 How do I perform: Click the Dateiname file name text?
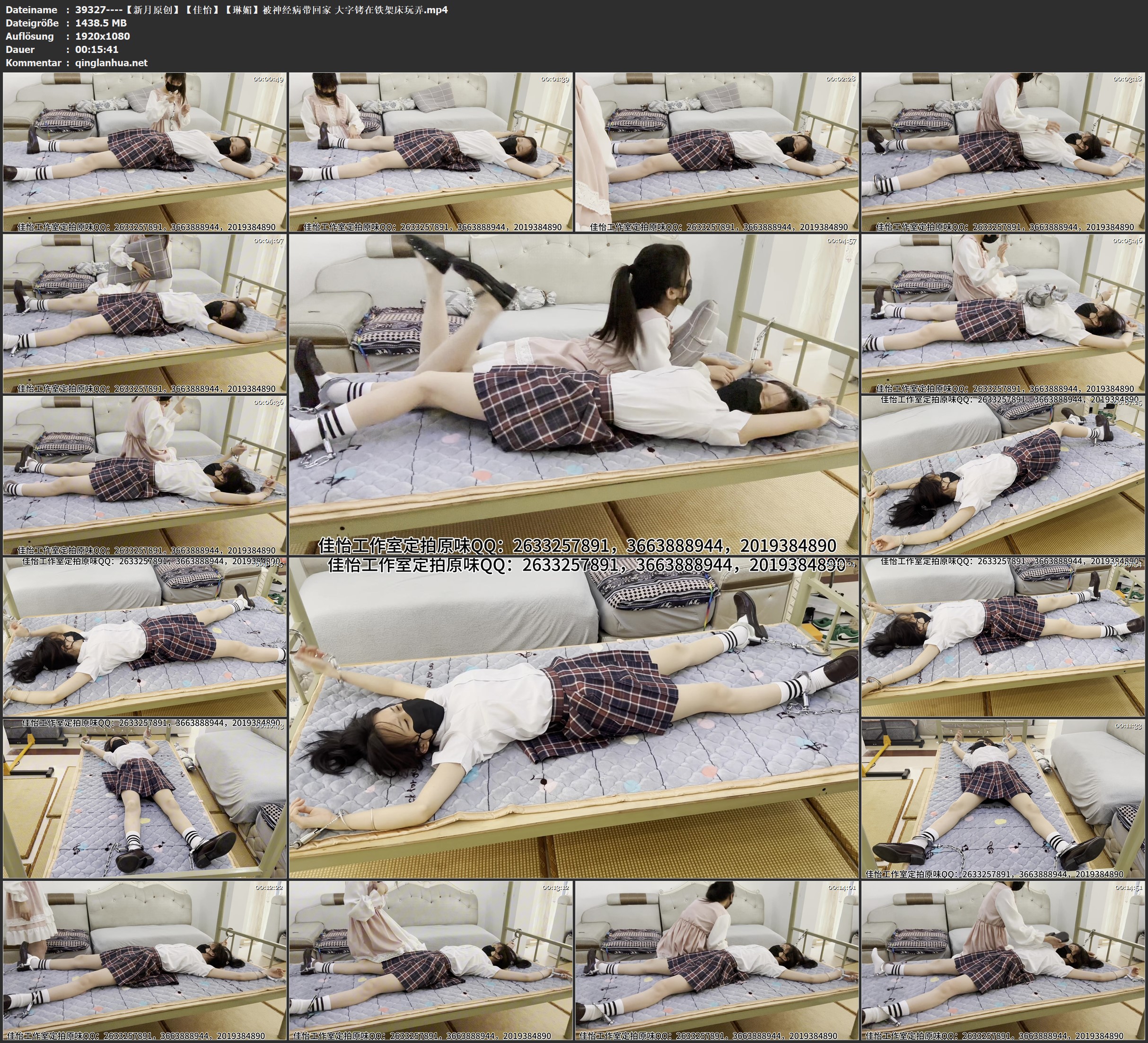[x=262, y=9]
